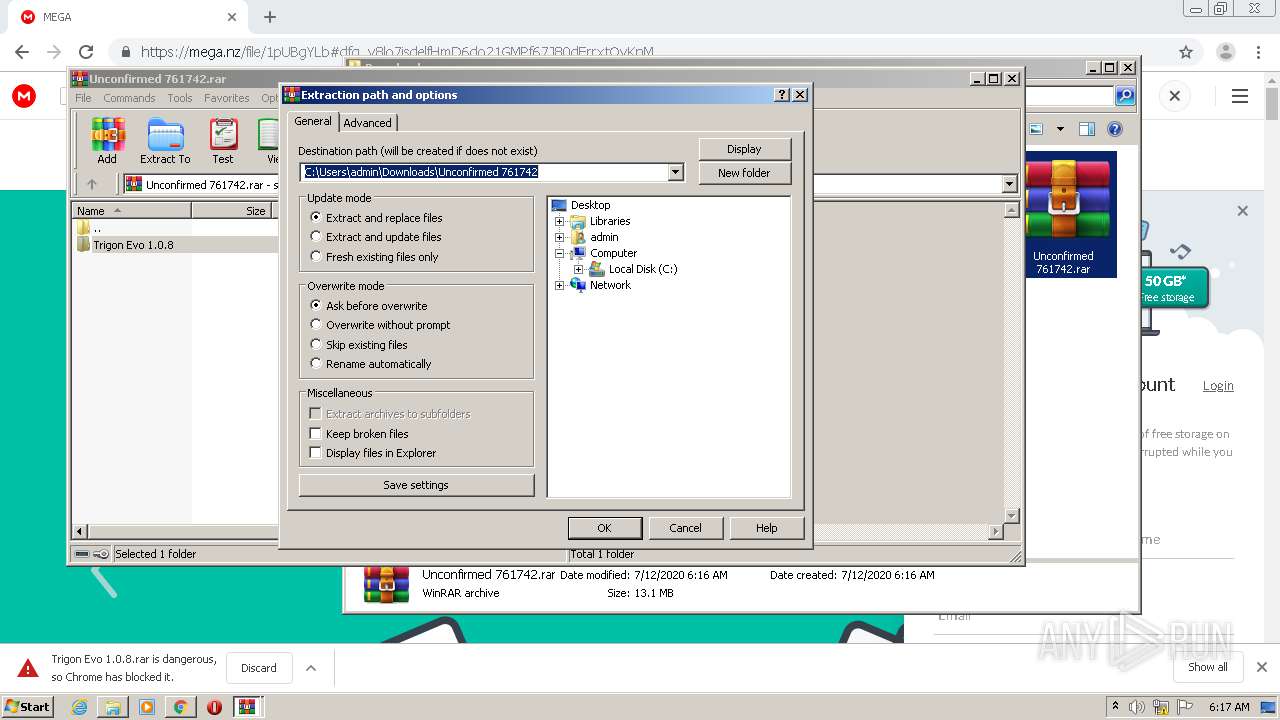Click the New folder button
The image size is (1280, 720).
point(744,173)
